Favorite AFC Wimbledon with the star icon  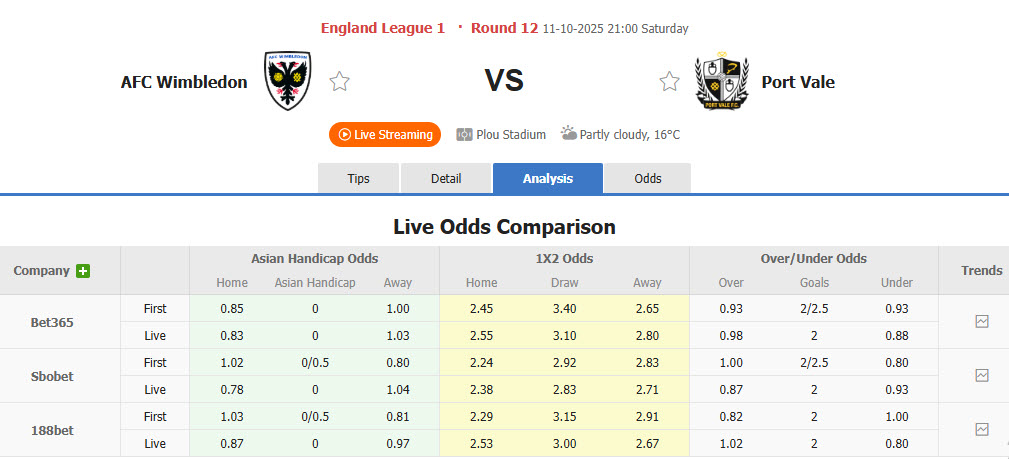(x=340, y=82)
